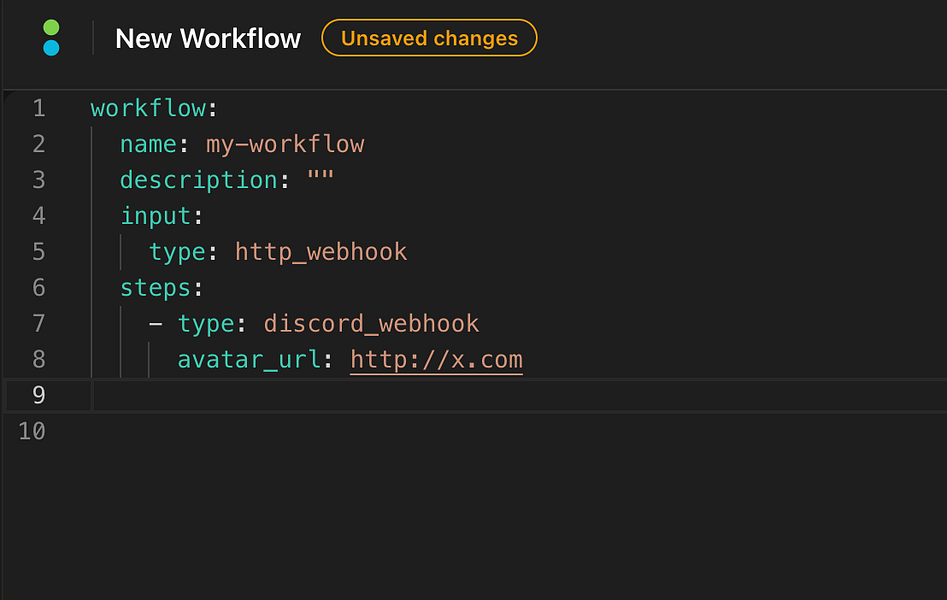Place cursor on the workflow key
Image resolution: width=947 pixels, height=600 pixels.
[x=149, y=108]
